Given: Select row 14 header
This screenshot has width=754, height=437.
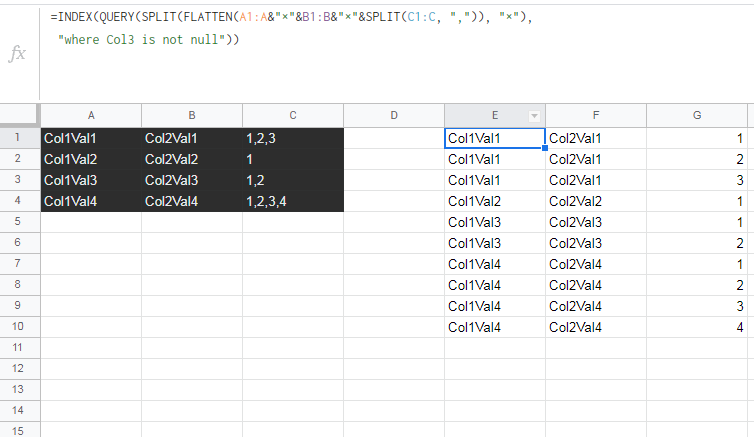Looking at the screenshot, I should pyautogui.click(x=18, y=411).
